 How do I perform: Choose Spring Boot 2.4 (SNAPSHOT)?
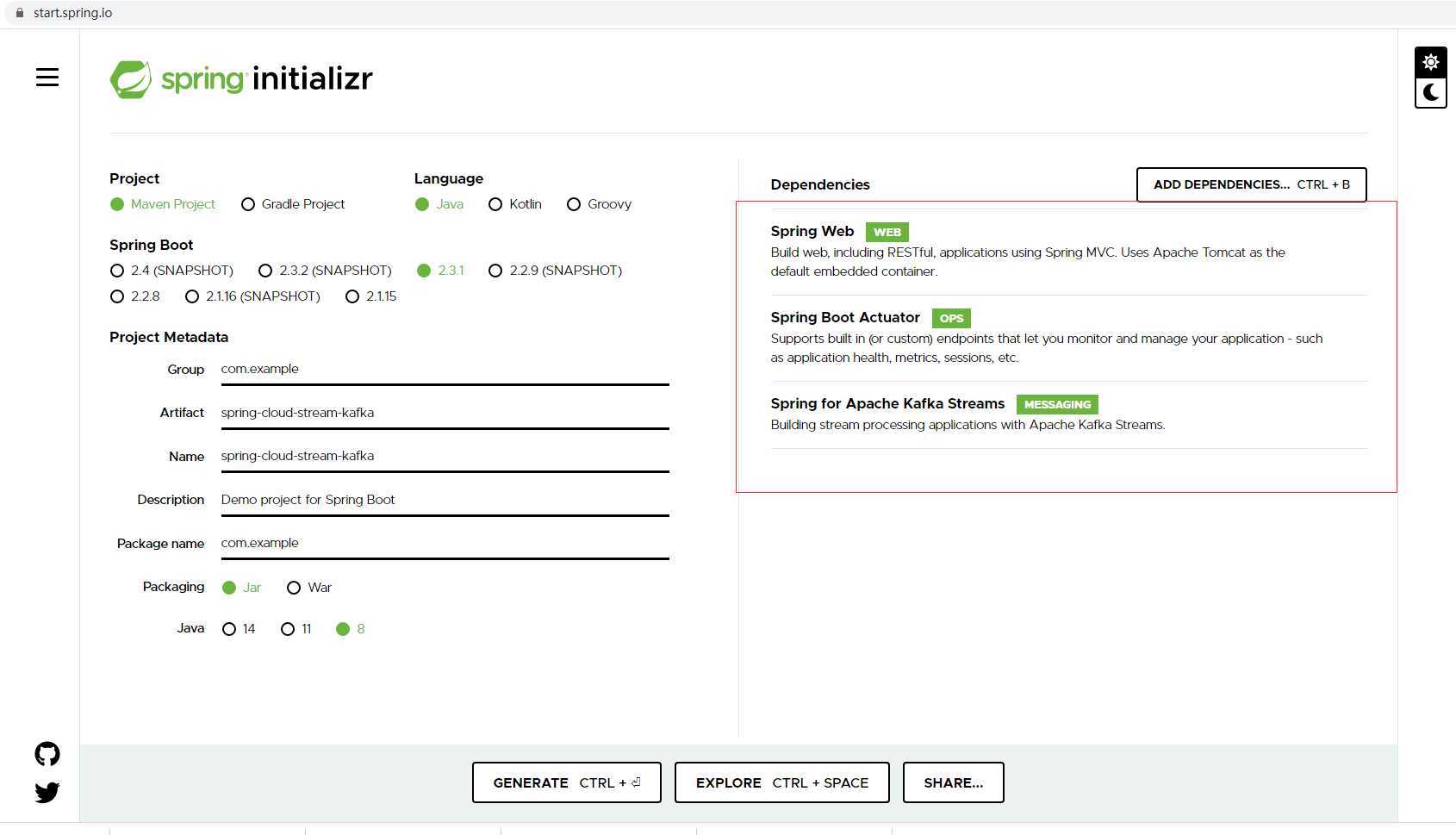[171, 271]
